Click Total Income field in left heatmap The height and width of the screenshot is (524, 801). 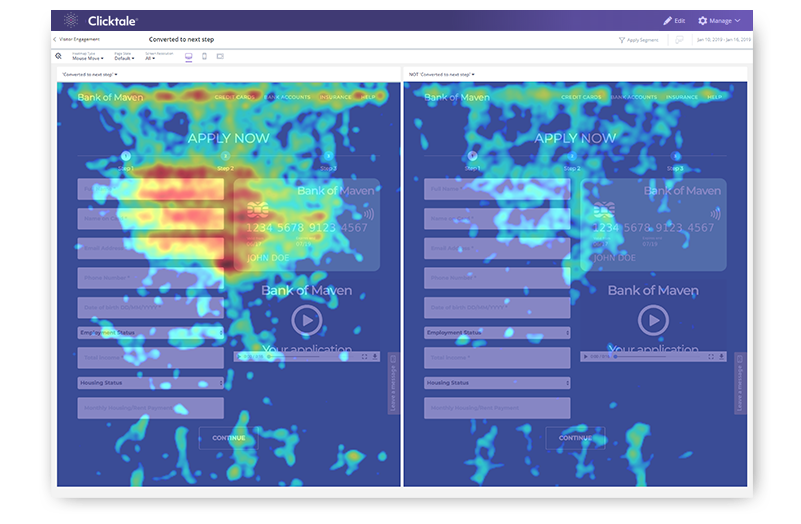pos(151,358)
